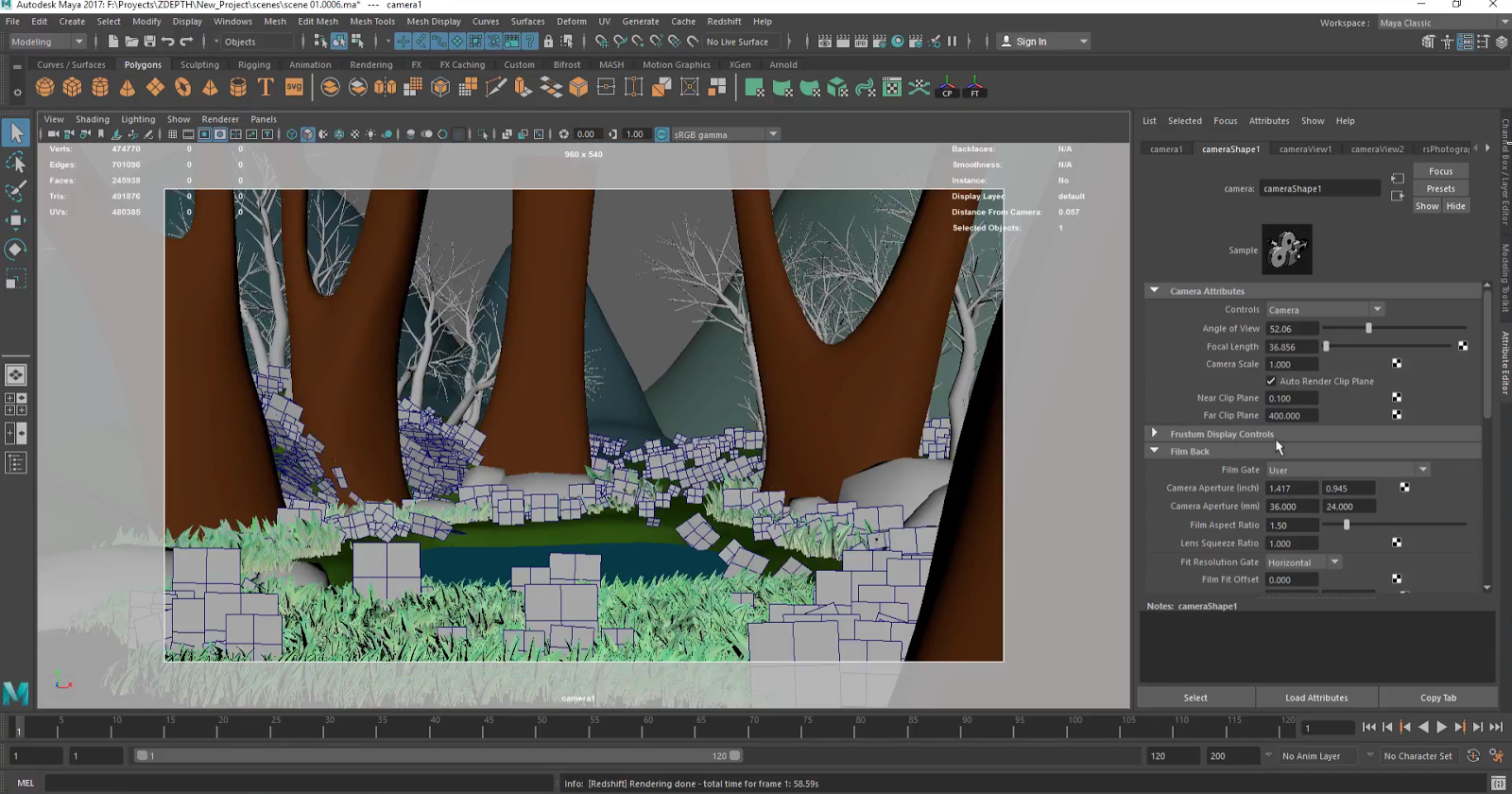
Task: Select the arrow Select tool in toolbox
Action: pos(16,133)
